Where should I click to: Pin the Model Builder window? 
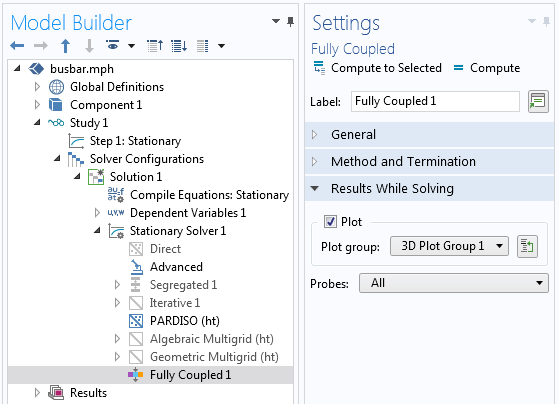point(291,22)
